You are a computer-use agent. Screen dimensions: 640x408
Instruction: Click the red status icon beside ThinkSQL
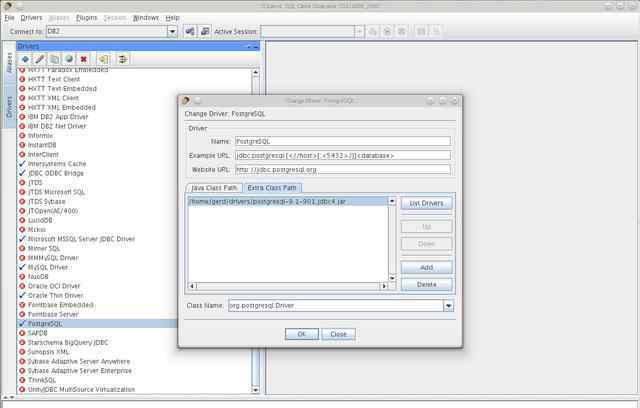22,380
